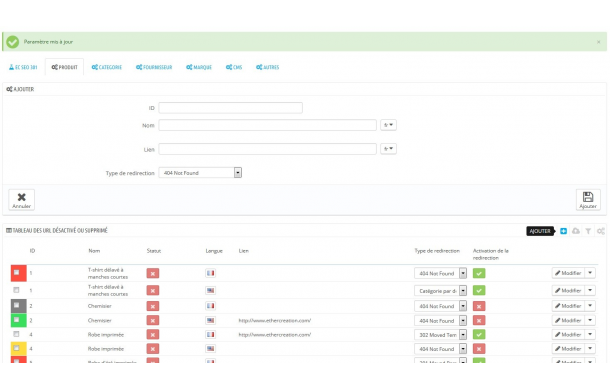Click French flag in first Robe imprimée row
Viewport: 610px width, 390px height.
tap(210, 334)
